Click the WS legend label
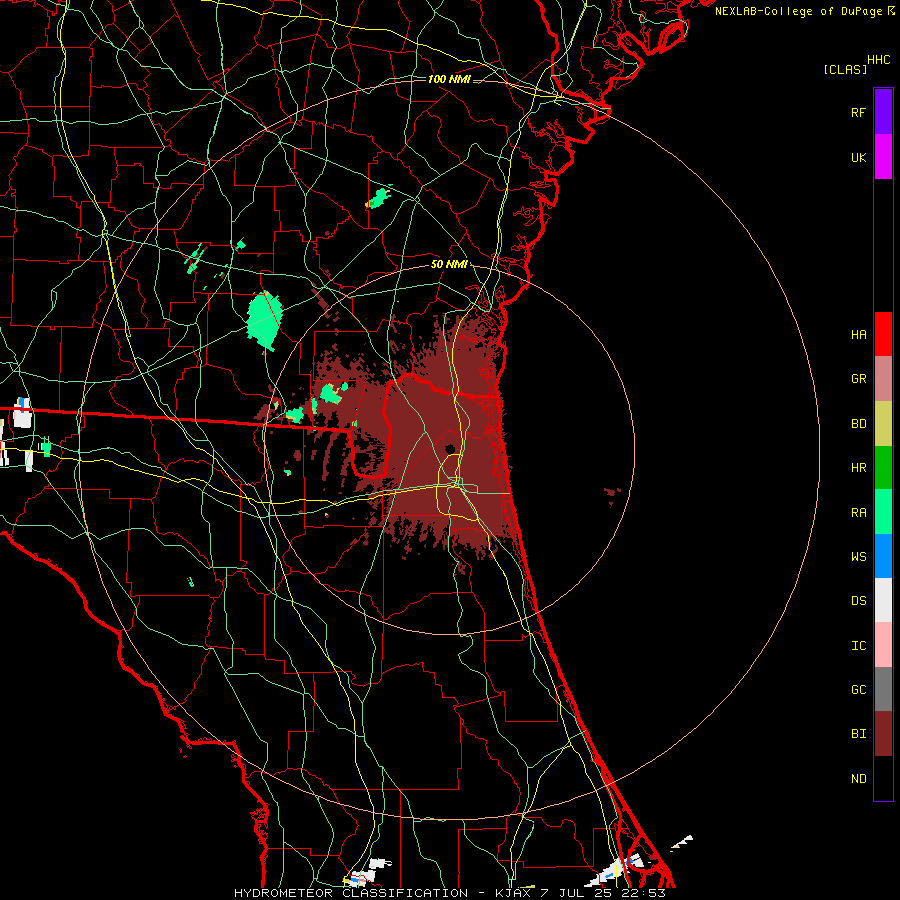 (858, 557)
